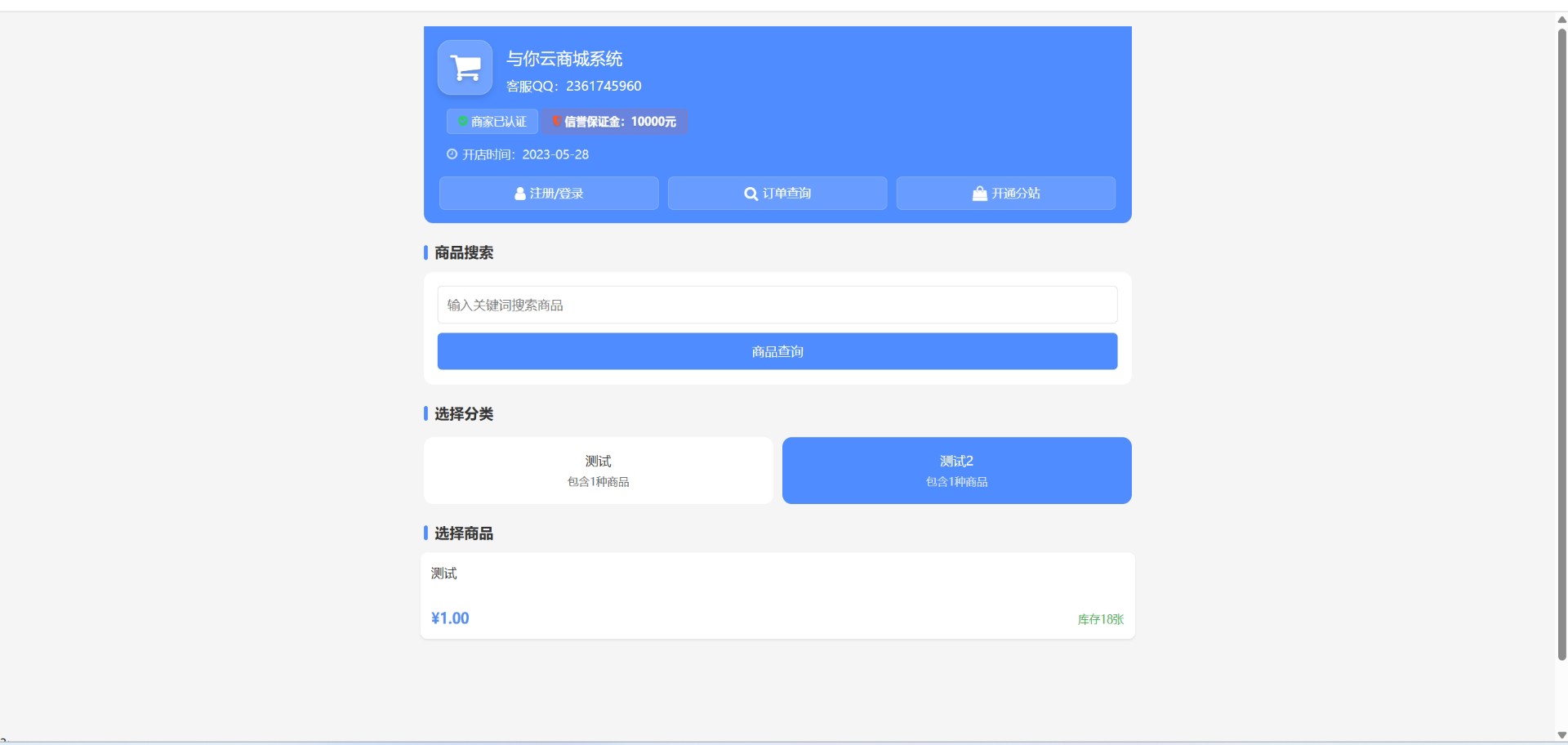Open the 订单查询 button
The image size is (1568, 745).
[x=777, y=194]
